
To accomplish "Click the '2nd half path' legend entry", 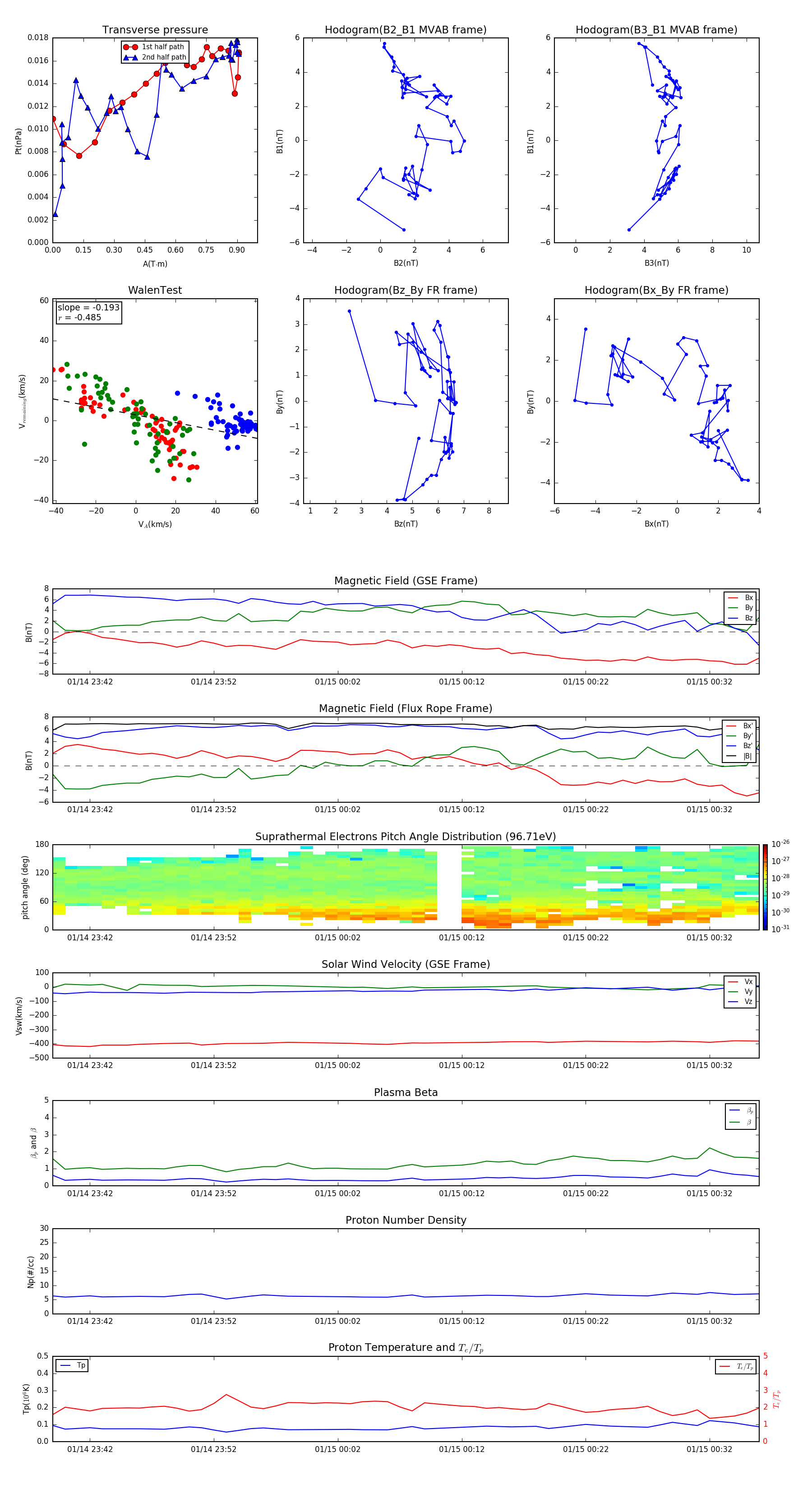I will coord(155,57).
